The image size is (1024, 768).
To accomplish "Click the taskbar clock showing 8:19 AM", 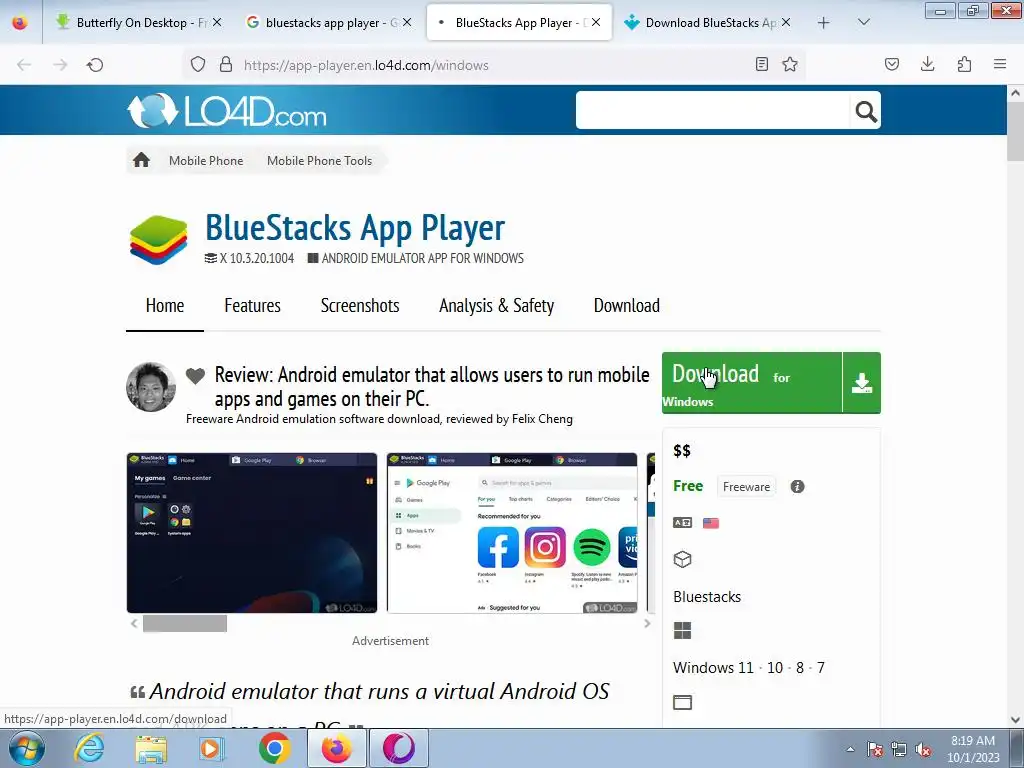I will point(972,748).
